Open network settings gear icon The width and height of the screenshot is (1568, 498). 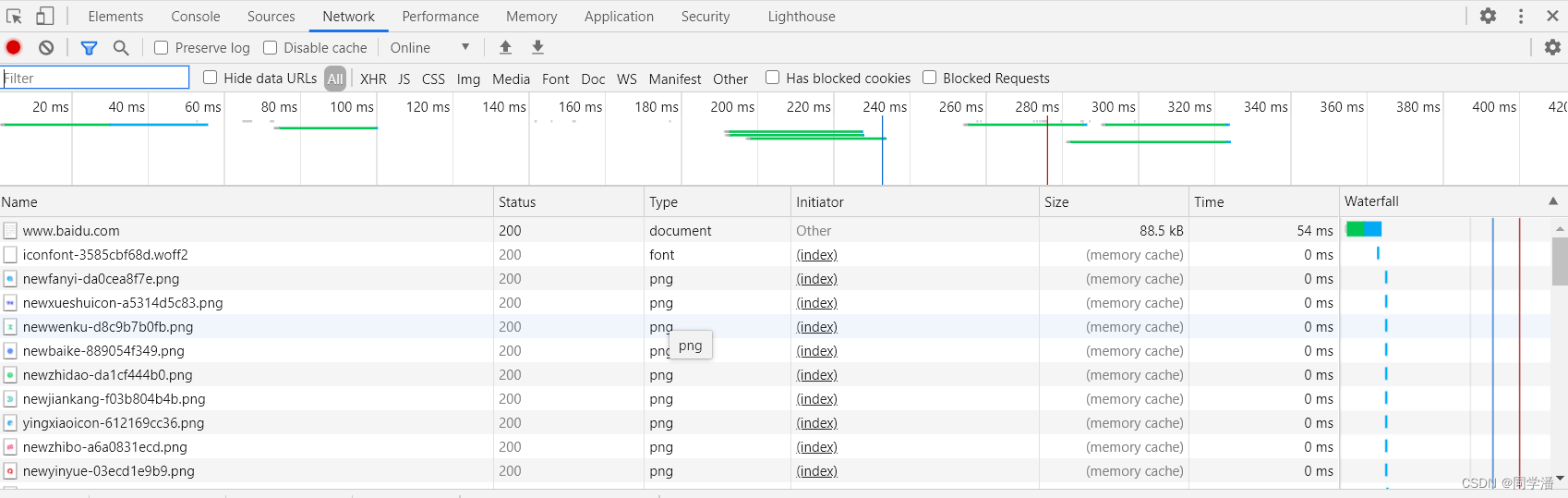[x=1552, y=47]
